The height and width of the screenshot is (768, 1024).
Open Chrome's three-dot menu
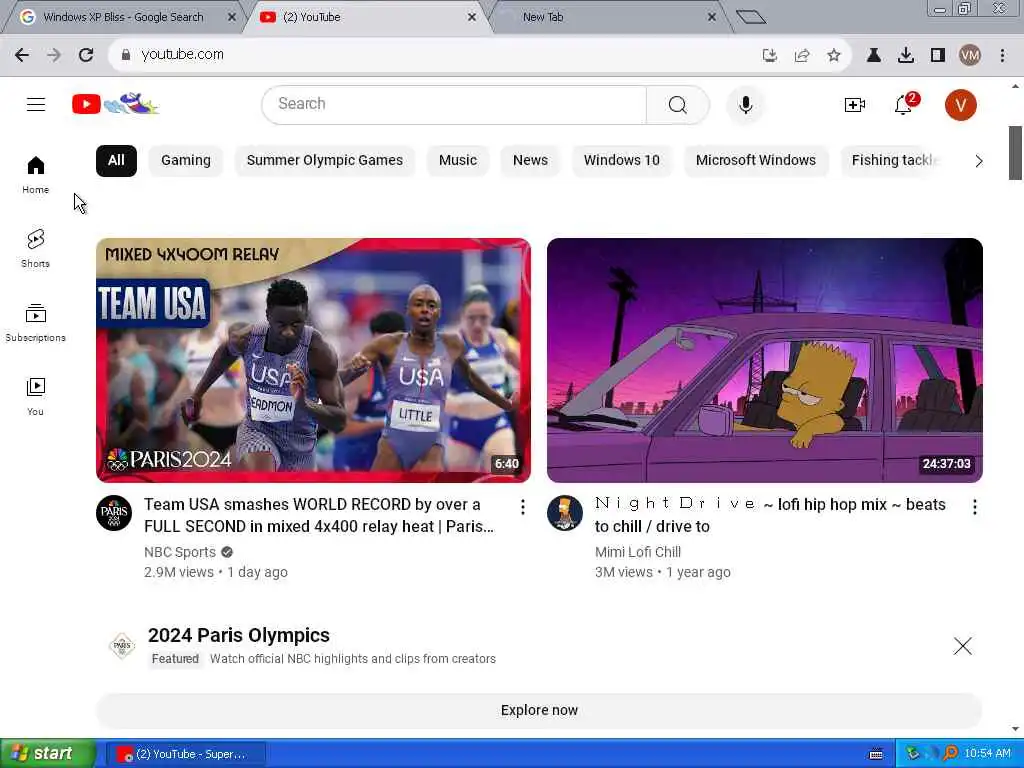click(x=1002, y=56)
